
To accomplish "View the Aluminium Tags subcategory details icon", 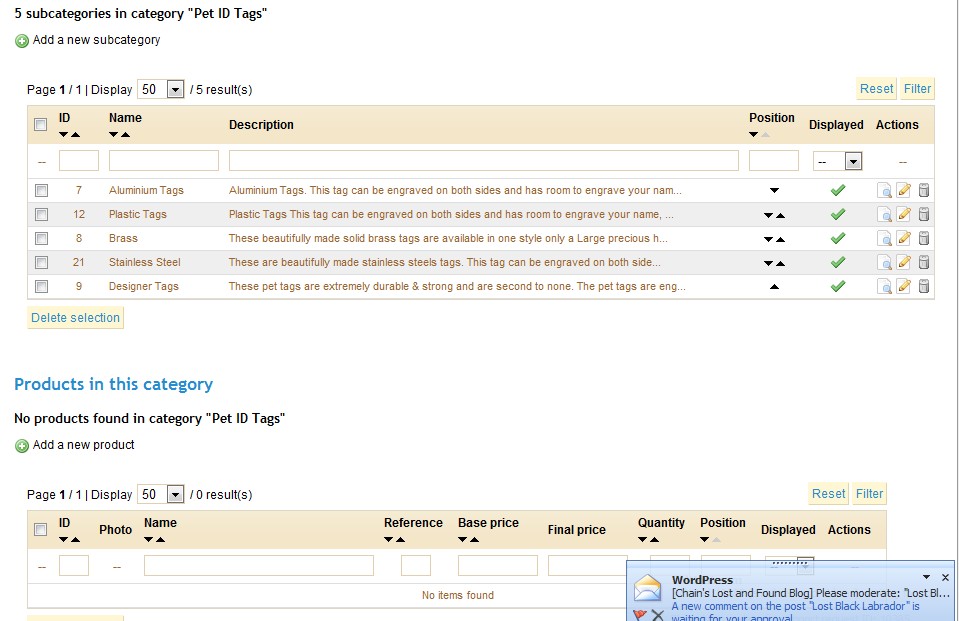I will (884, 190).
